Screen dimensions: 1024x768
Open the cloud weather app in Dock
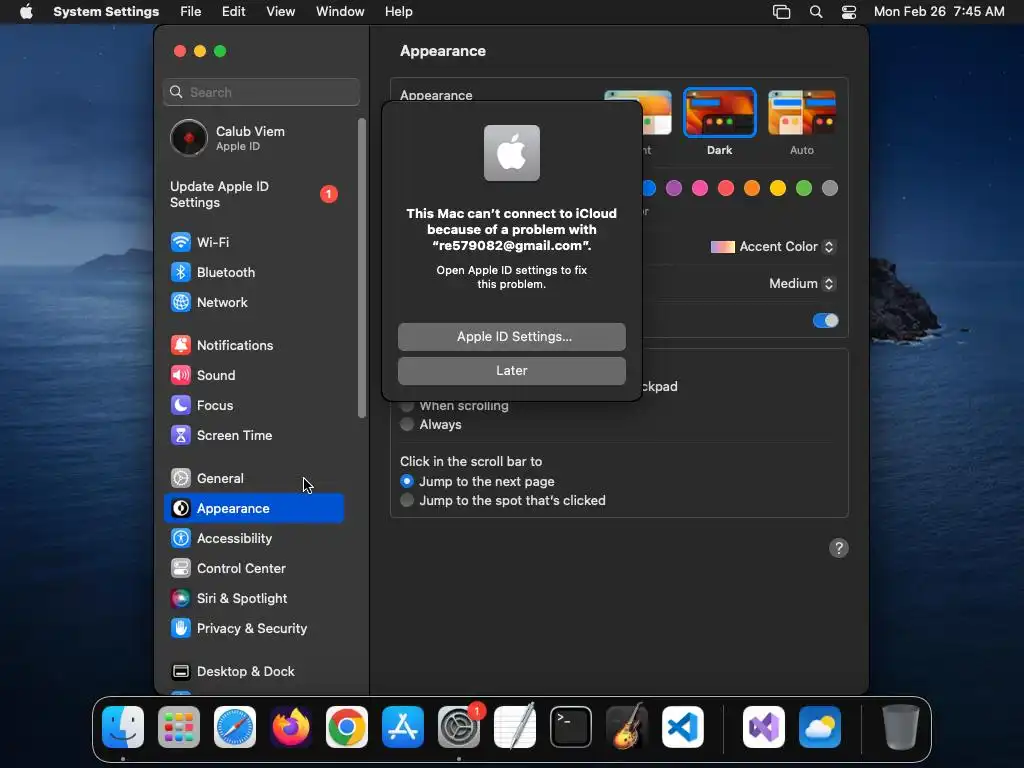[820, 727]
